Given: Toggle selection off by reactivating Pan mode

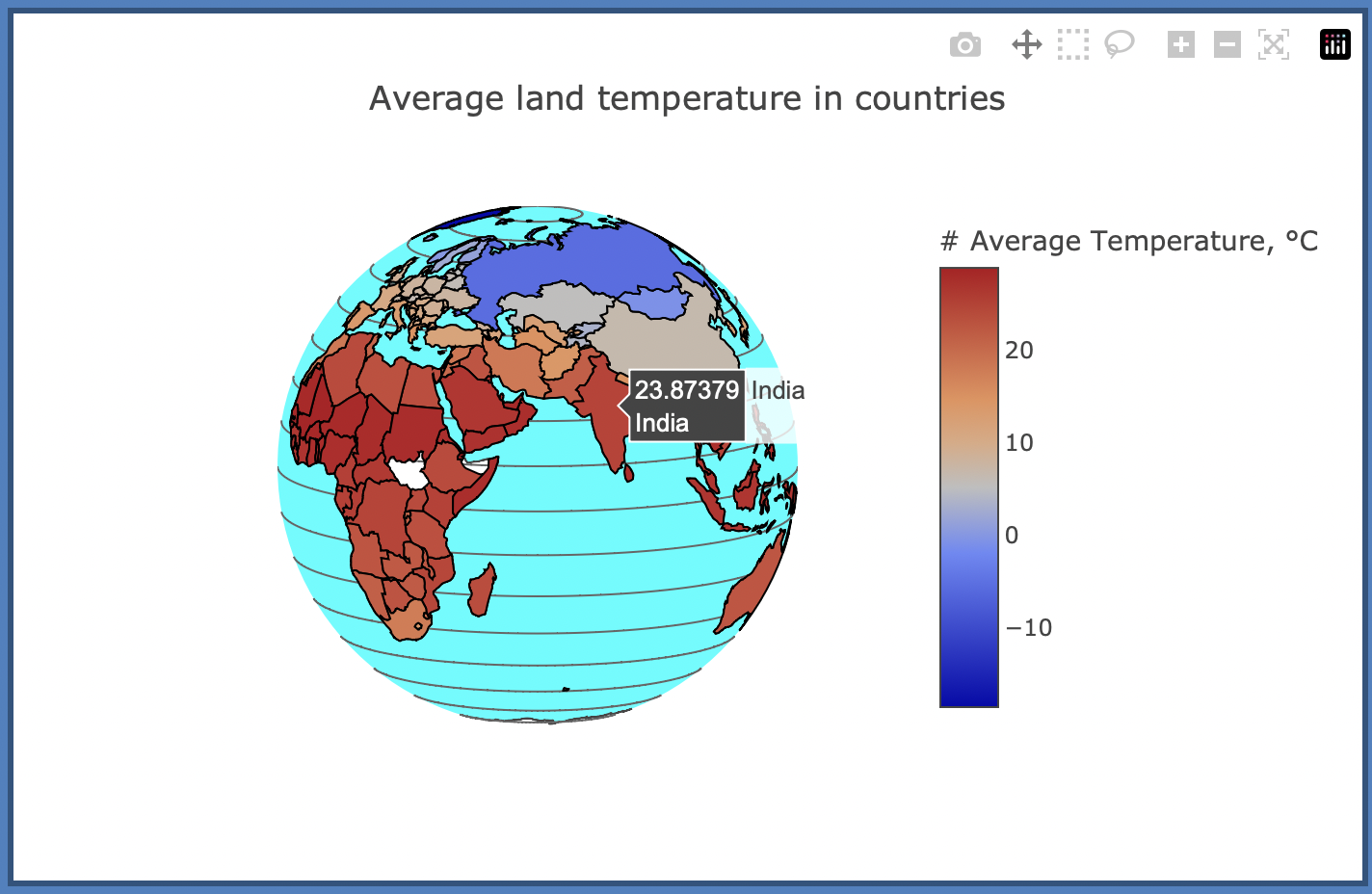Looking at the screenshot, I should point(1026,44).
